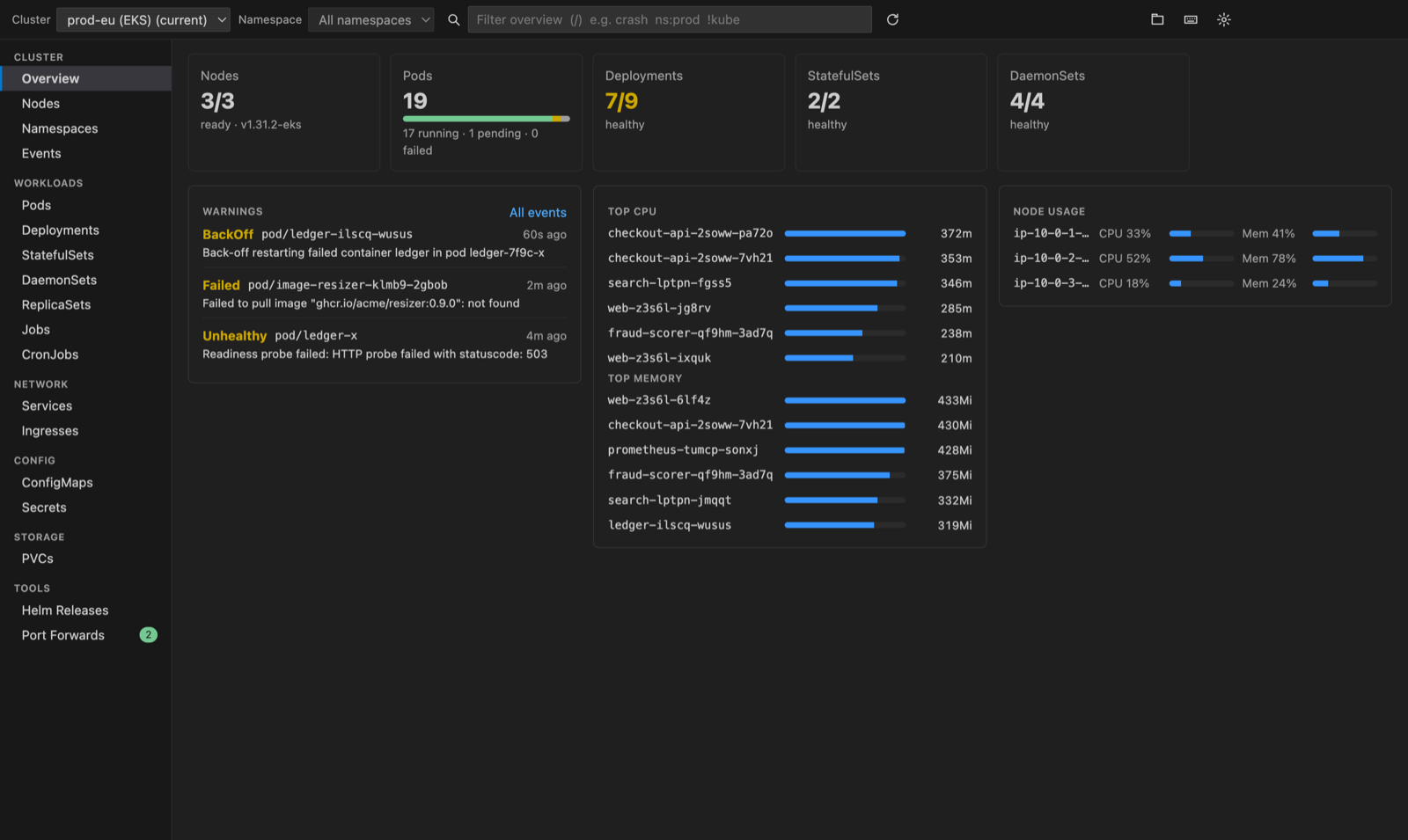
Task: Open CronJobs in the sidebar
Action: coord(85,354)
